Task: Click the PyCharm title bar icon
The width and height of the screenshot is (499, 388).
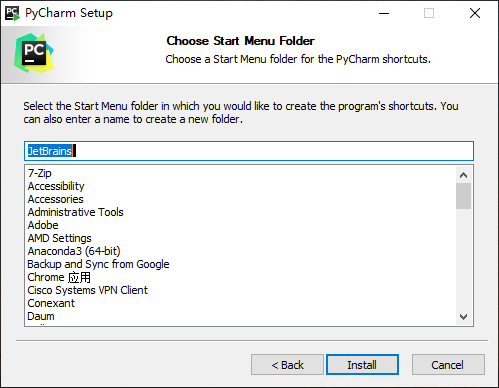Action: (12, 13)
